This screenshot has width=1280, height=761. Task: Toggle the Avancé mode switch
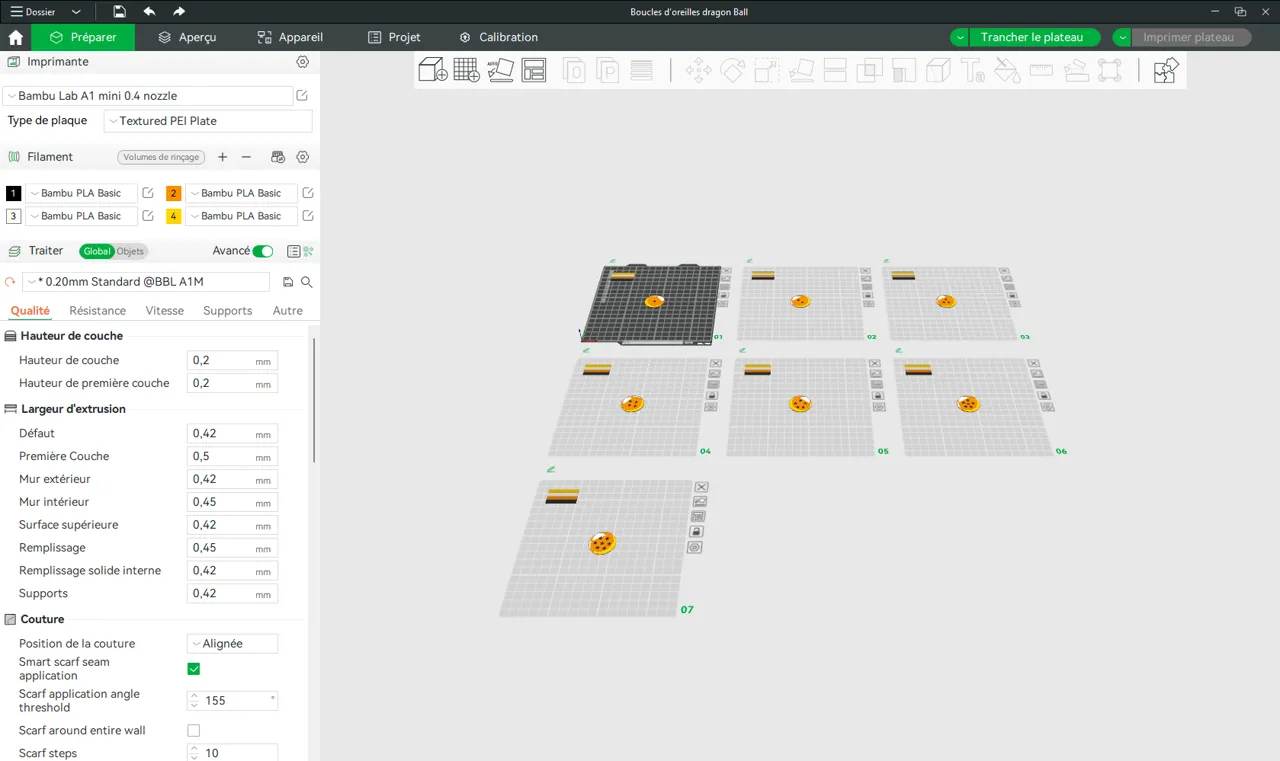click(x=263, y=251)
